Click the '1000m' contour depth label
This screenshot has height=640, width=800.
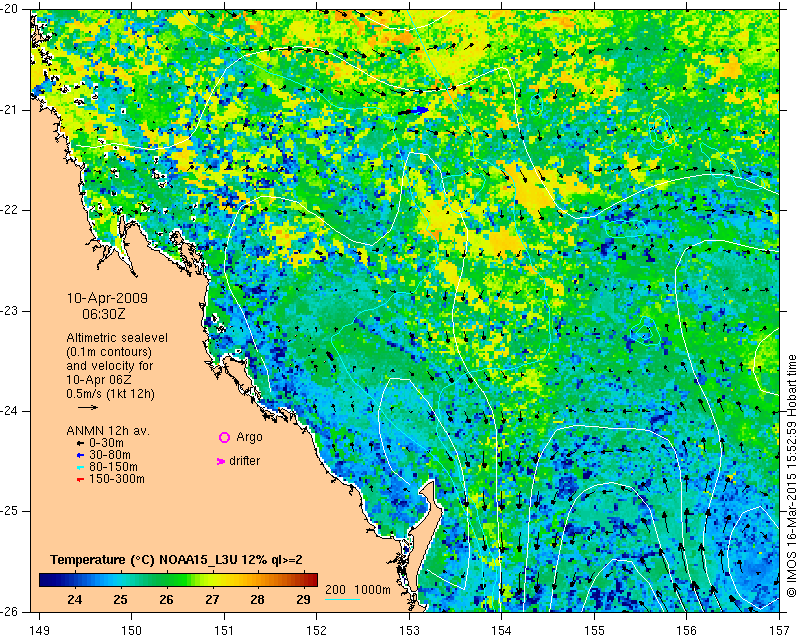pos(372,589)
